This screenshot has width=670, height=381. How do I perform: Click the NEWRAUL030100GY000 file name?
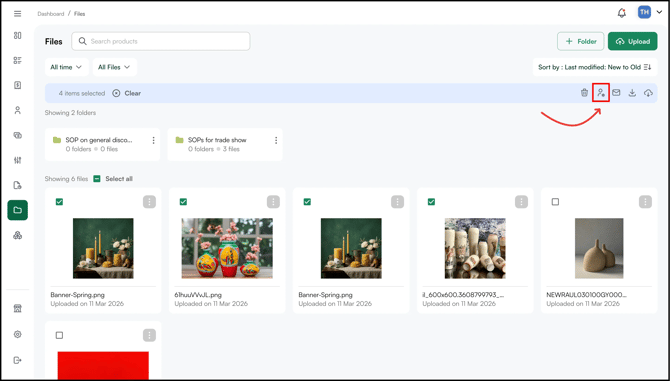tap(586, 295)
